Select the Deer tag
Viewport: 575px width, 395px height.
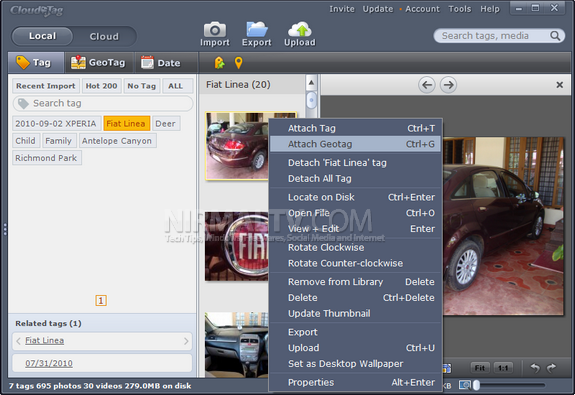point(166,124)
